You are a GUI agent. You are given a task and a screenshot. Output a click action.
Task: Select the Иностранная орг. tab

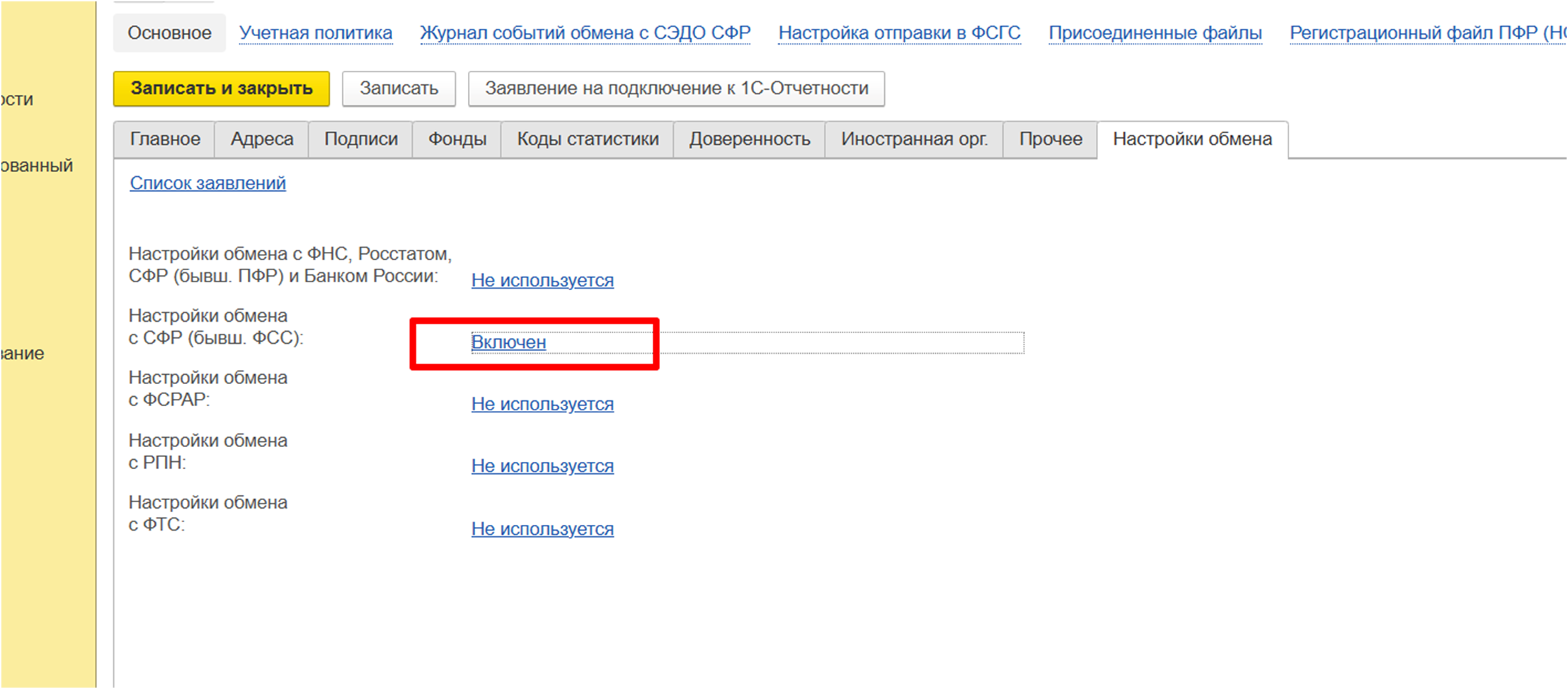click(913, 139)
